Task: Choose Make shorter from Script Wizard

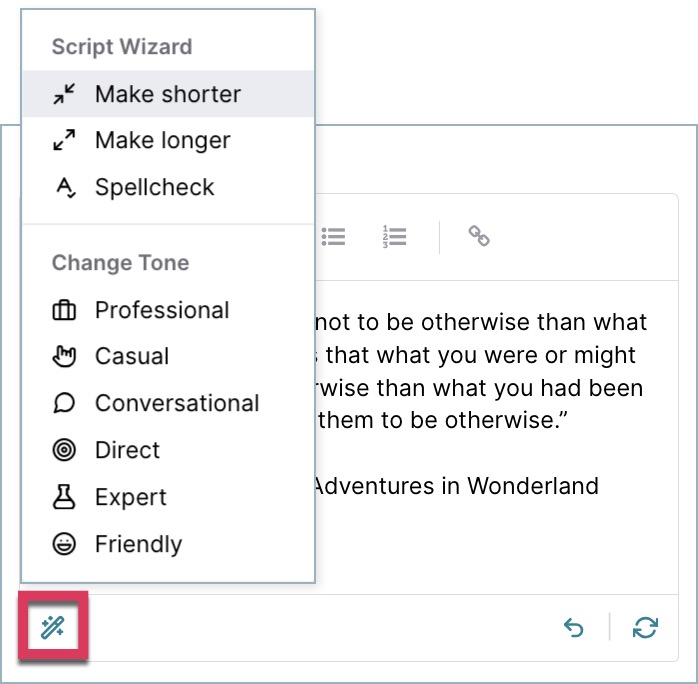Action: pos(168,94)
